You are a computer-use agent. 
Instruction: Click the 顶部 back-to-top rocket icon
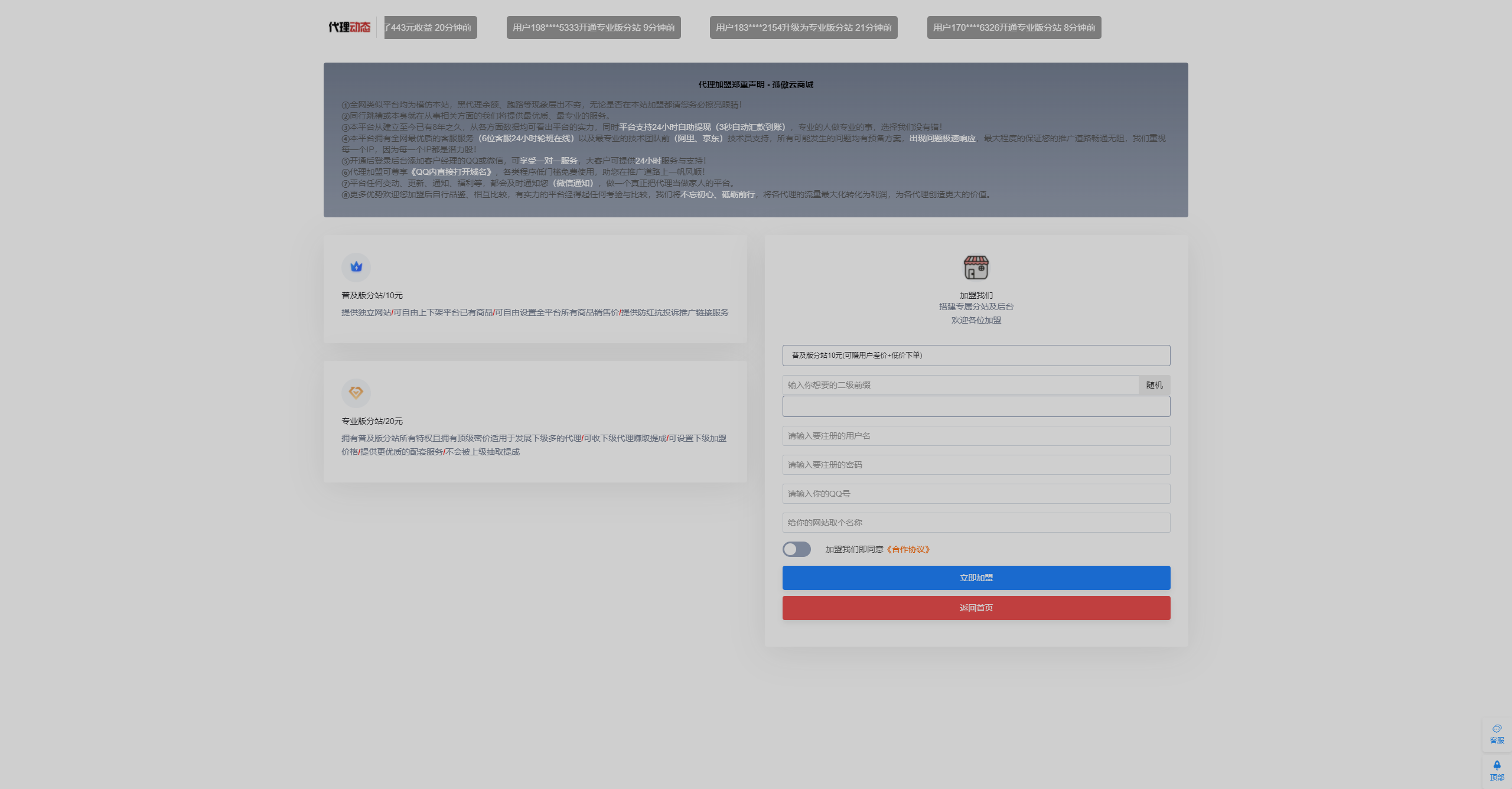[1497, 770]
